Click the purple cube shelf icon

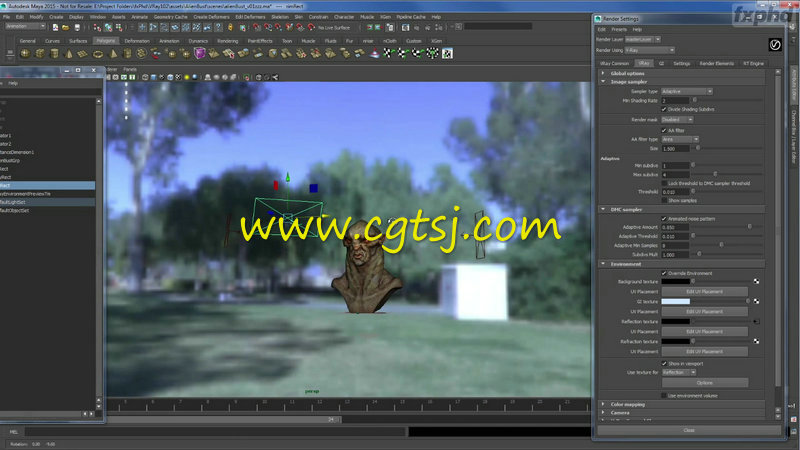coord(199,53)
